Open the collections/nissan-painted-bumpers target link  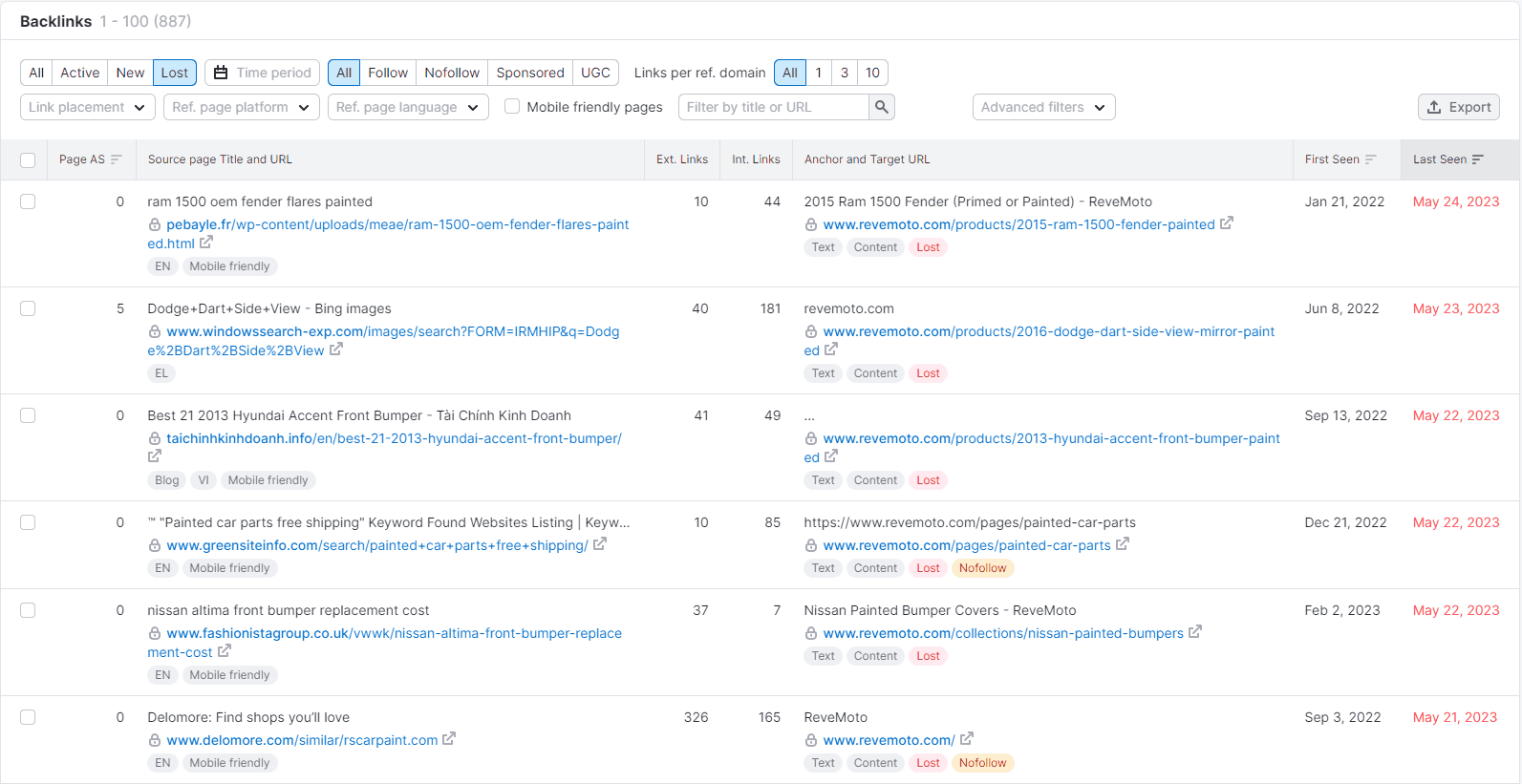pyautogui.click(x=1003, y=633)
